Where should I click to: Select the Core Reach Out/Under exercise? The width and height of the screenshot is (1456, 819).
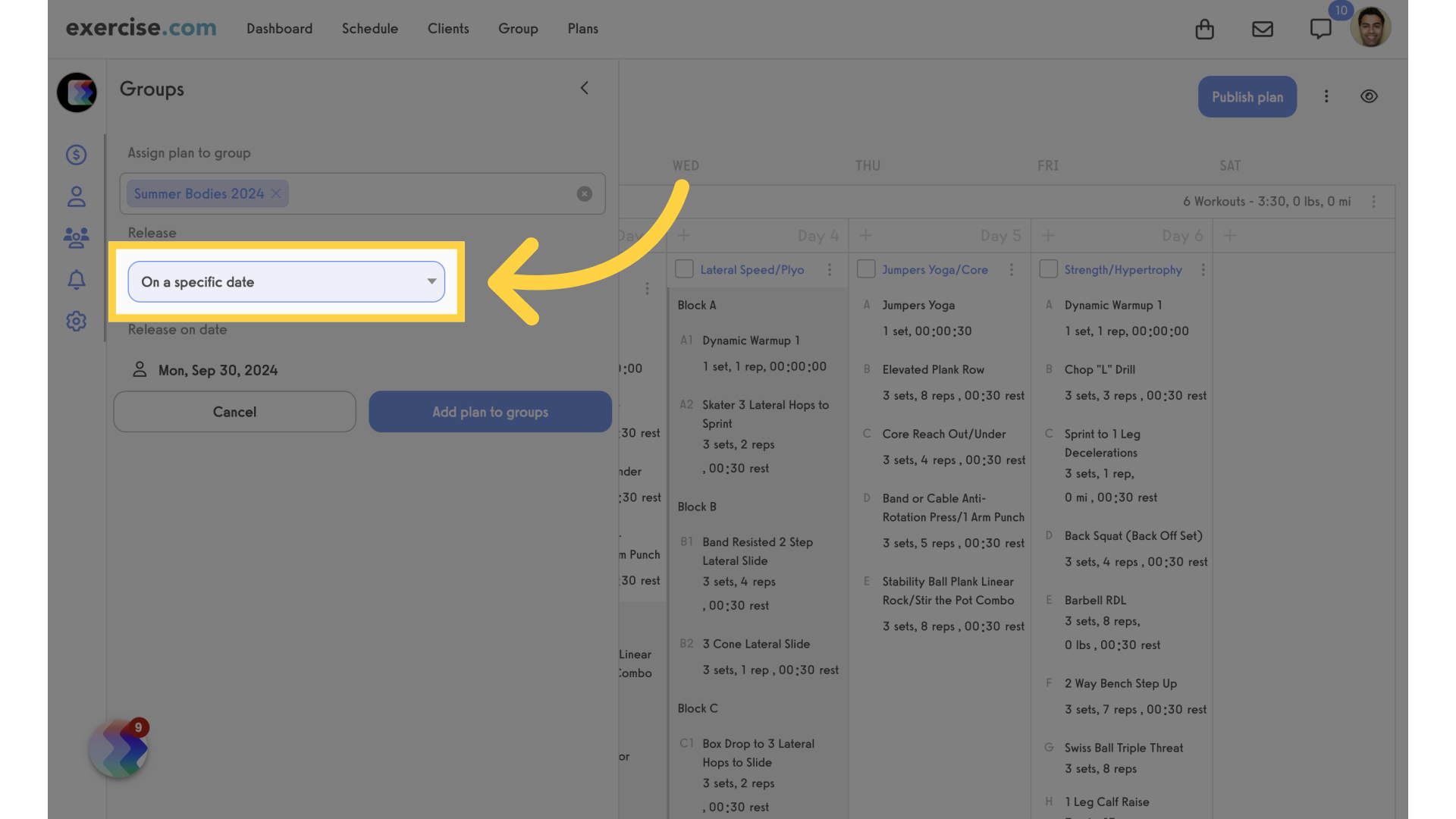pyautogui.click(x=943, y=435)
